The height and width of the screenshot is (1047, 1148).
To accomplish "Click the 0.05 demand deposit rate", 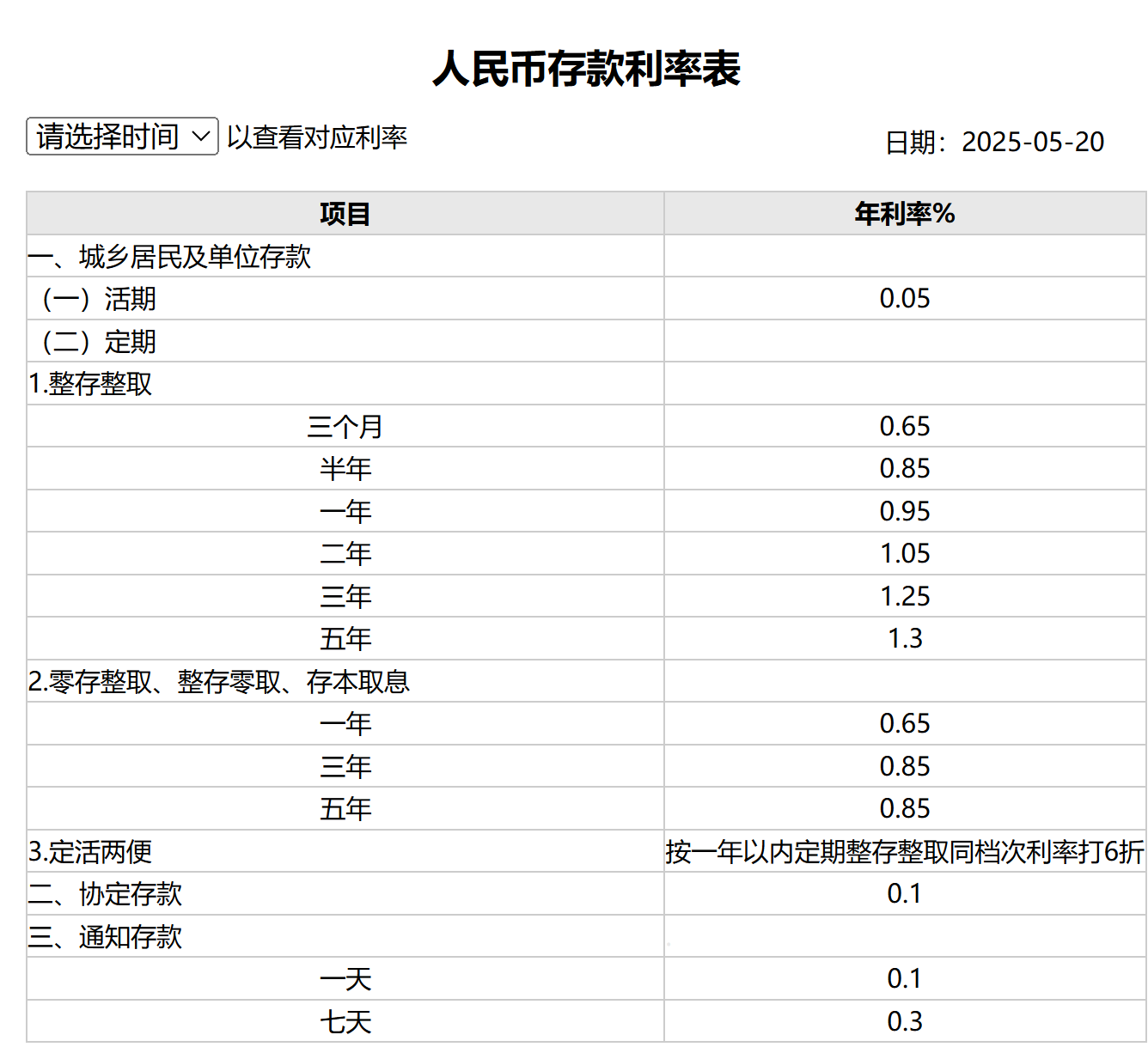I will point(904,299).
